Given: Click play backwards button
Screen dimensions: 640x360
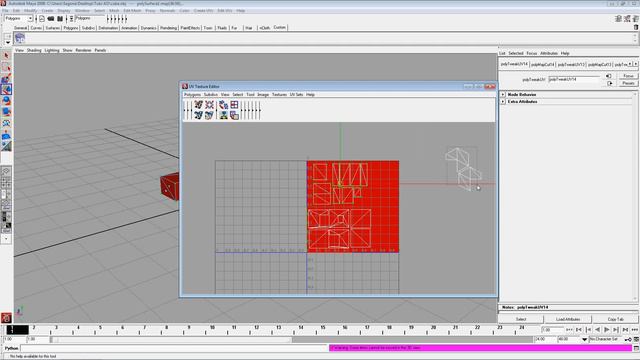Looking at the screenshot, I should (598, 329).
